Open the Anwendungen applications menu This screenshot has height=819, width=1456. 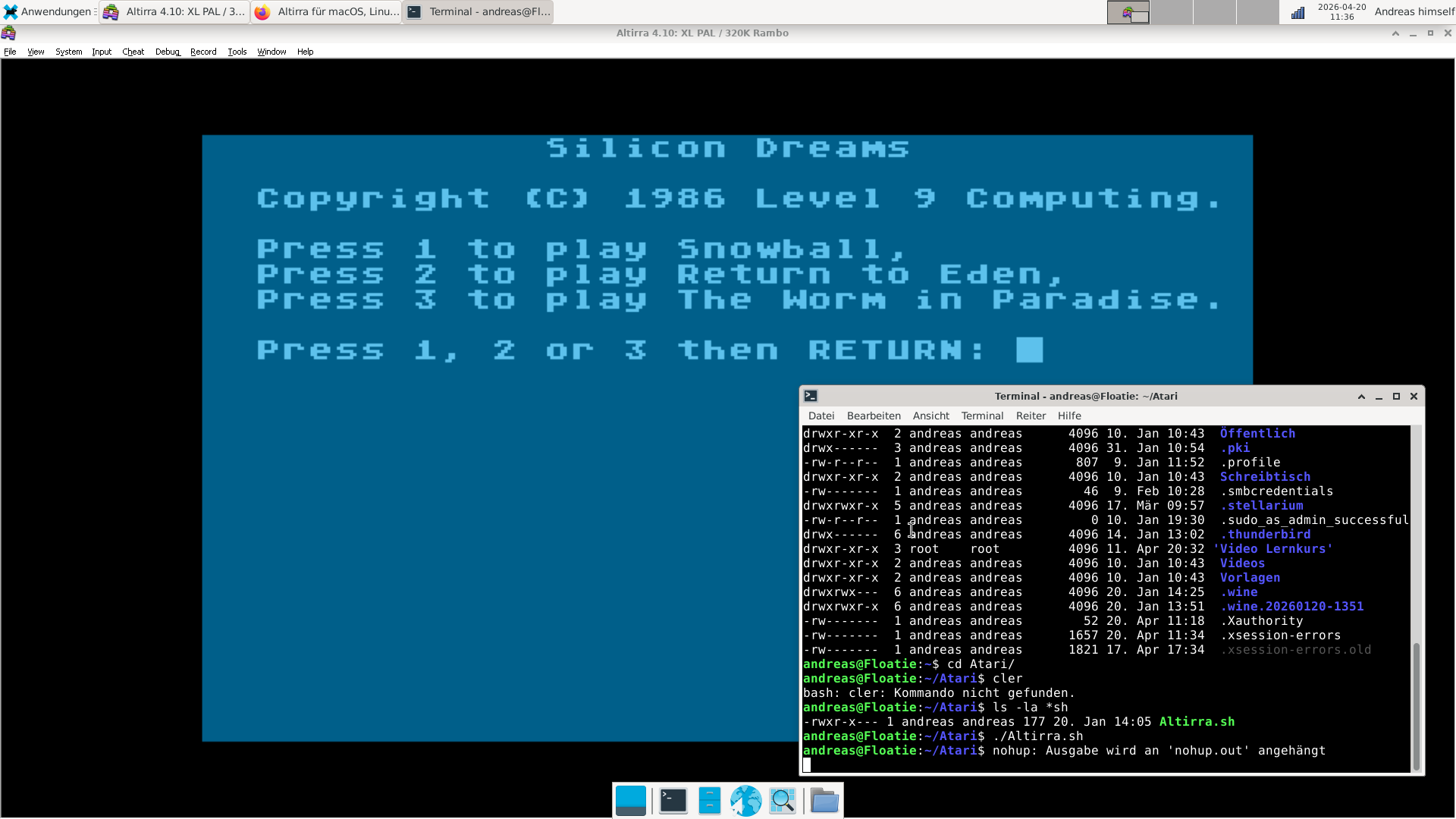point(49,11)
